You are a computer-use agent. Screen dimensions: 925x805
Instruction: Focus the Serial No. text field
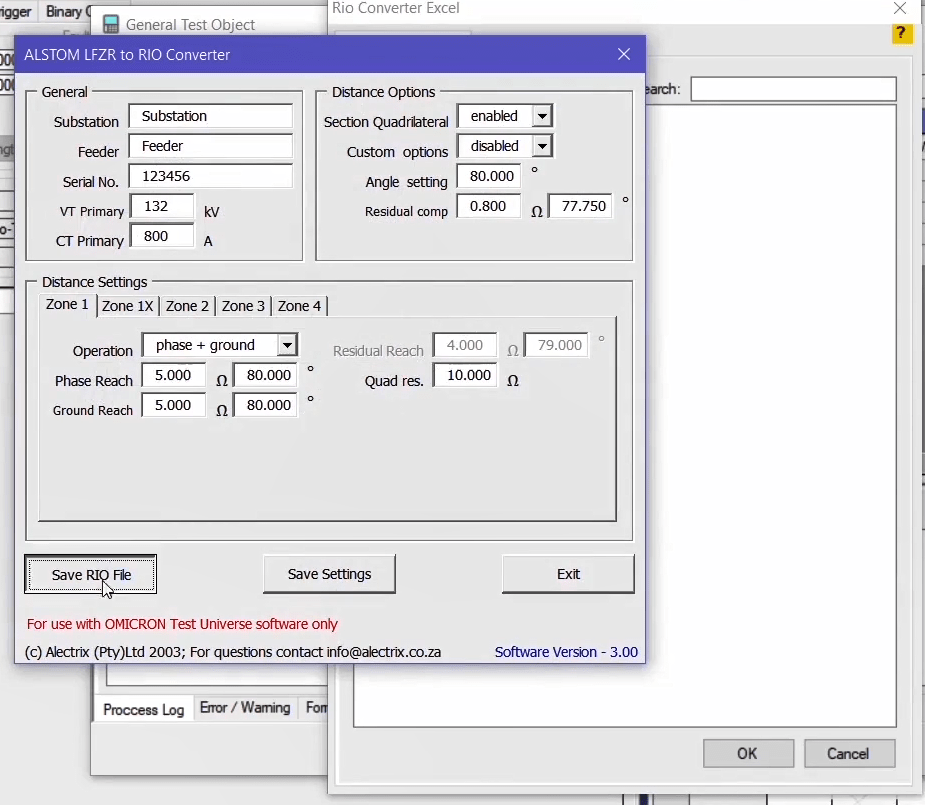[x=211, y=176]
